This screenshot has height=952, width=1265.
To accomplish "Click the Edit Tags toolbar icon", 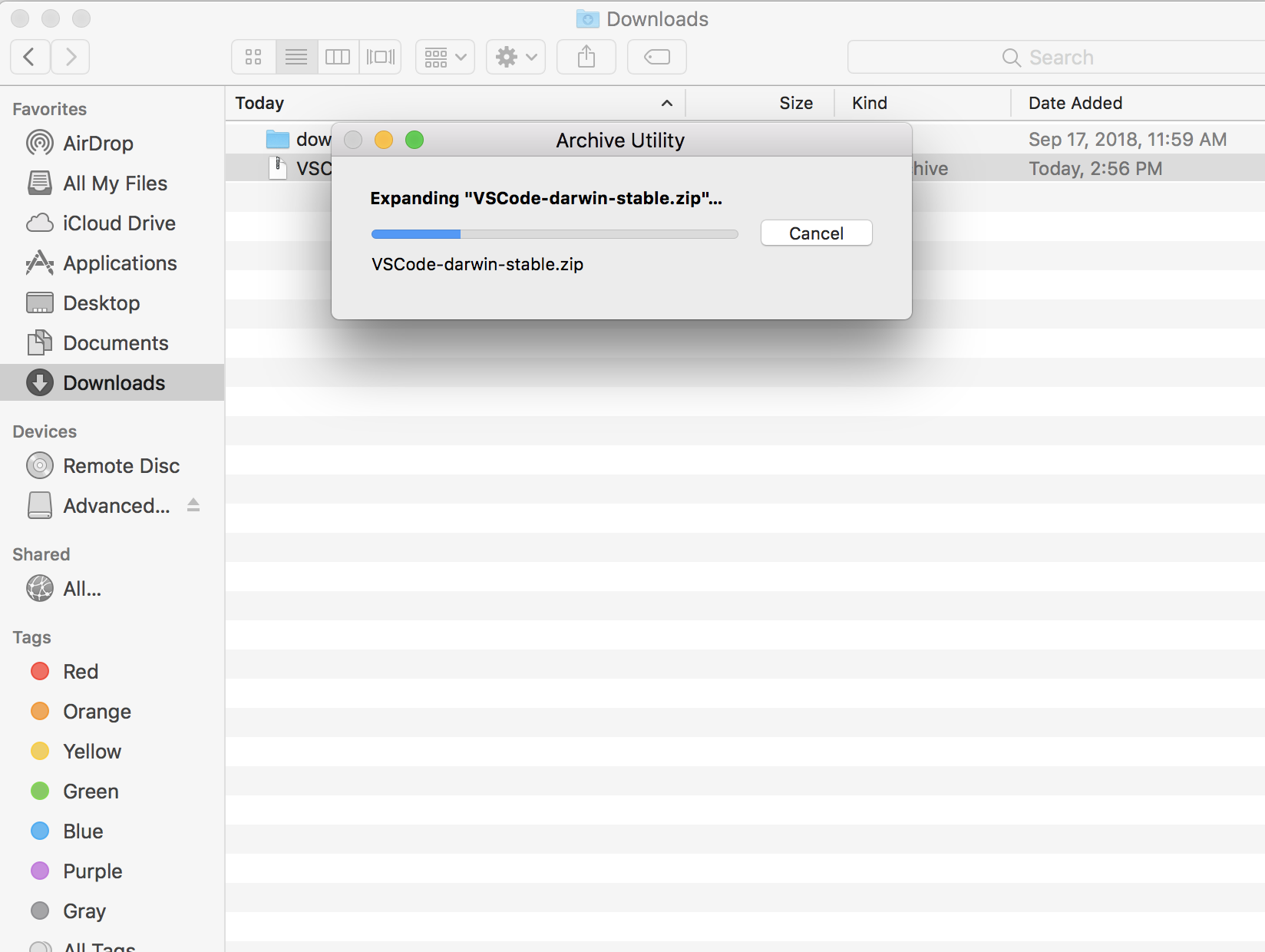I will pos(657,57).
